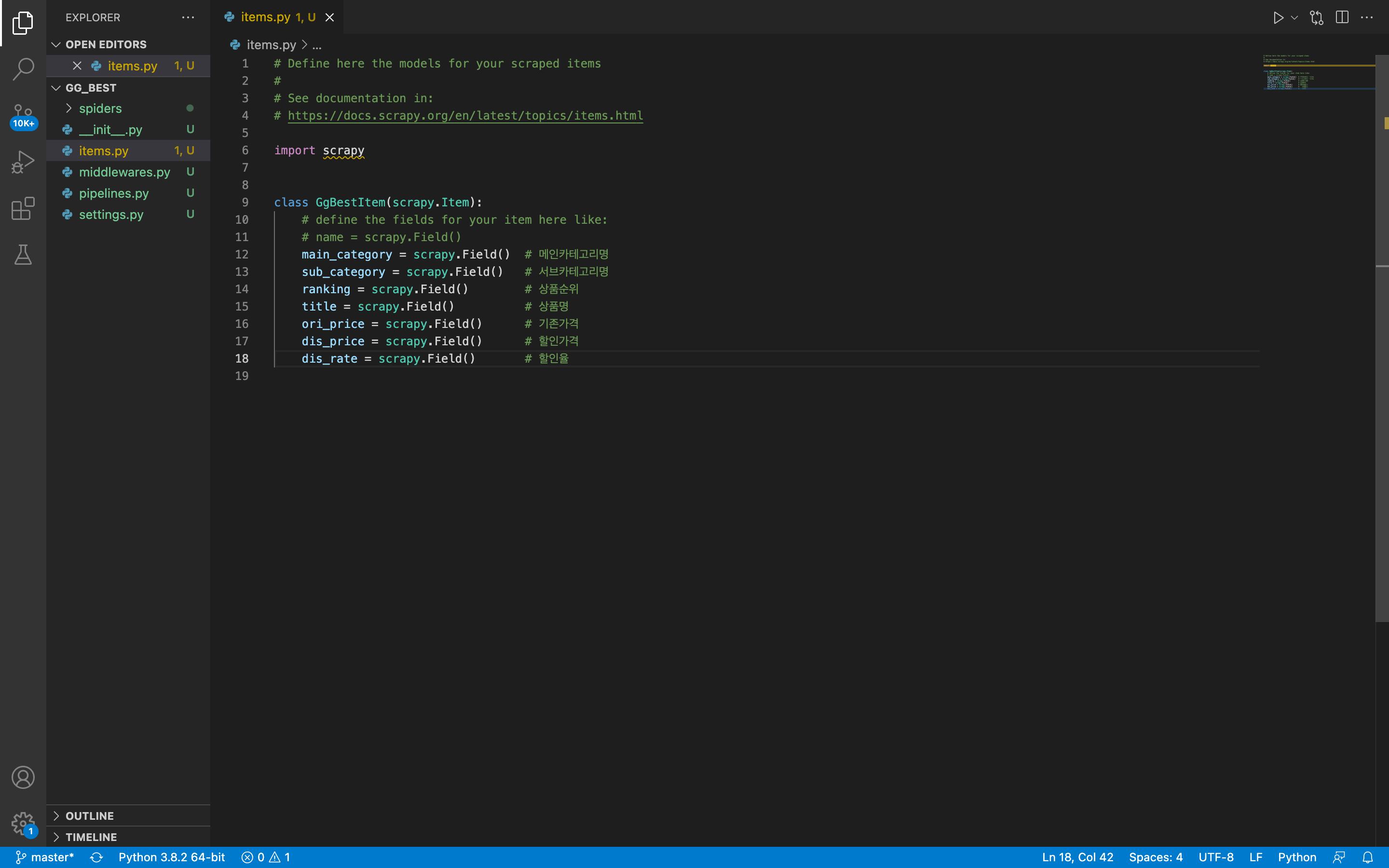Open the Testing flask view

pos(23,255)
